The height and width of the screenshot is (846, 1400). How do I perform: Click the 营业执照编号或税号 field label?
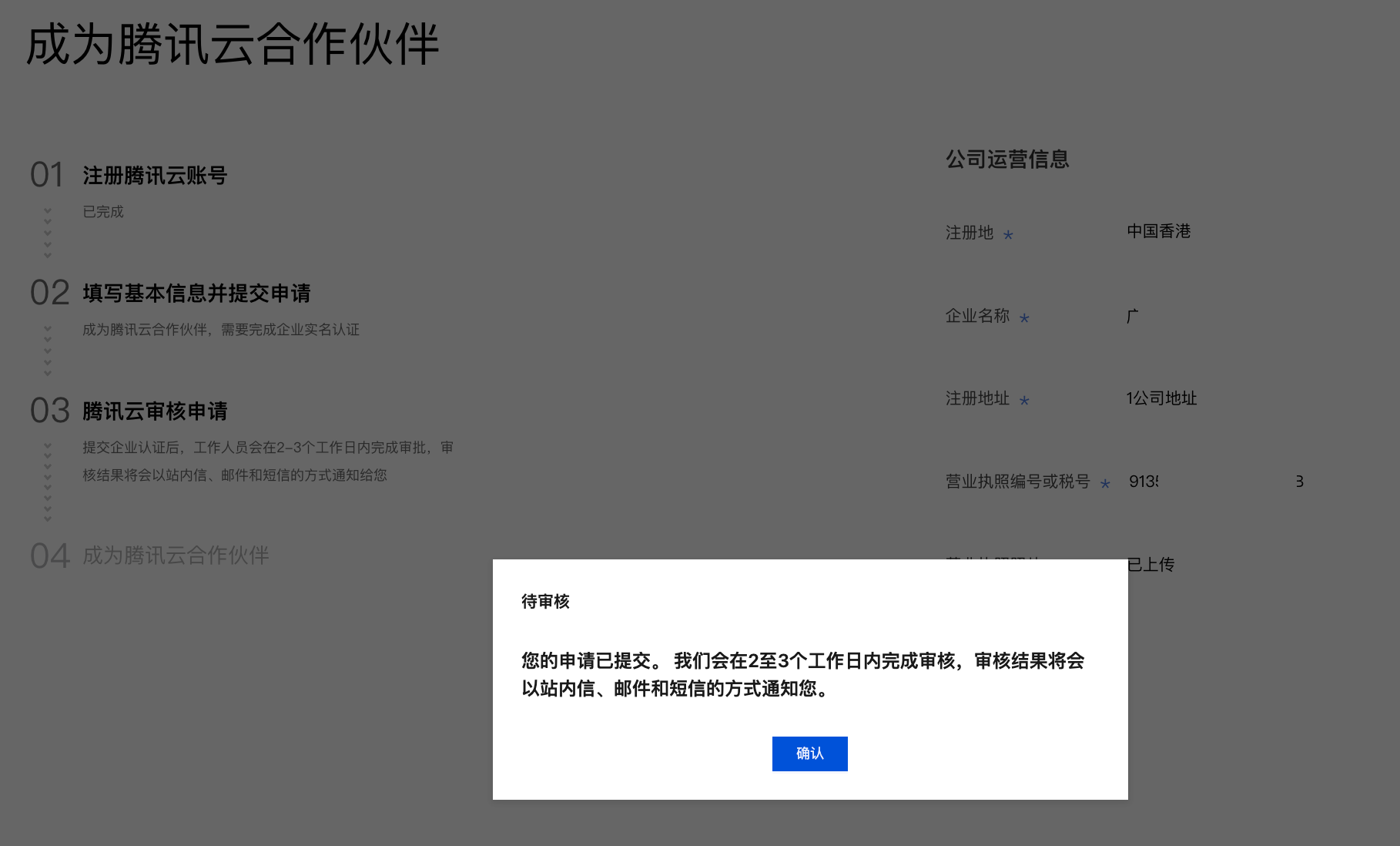point(1018,482)
